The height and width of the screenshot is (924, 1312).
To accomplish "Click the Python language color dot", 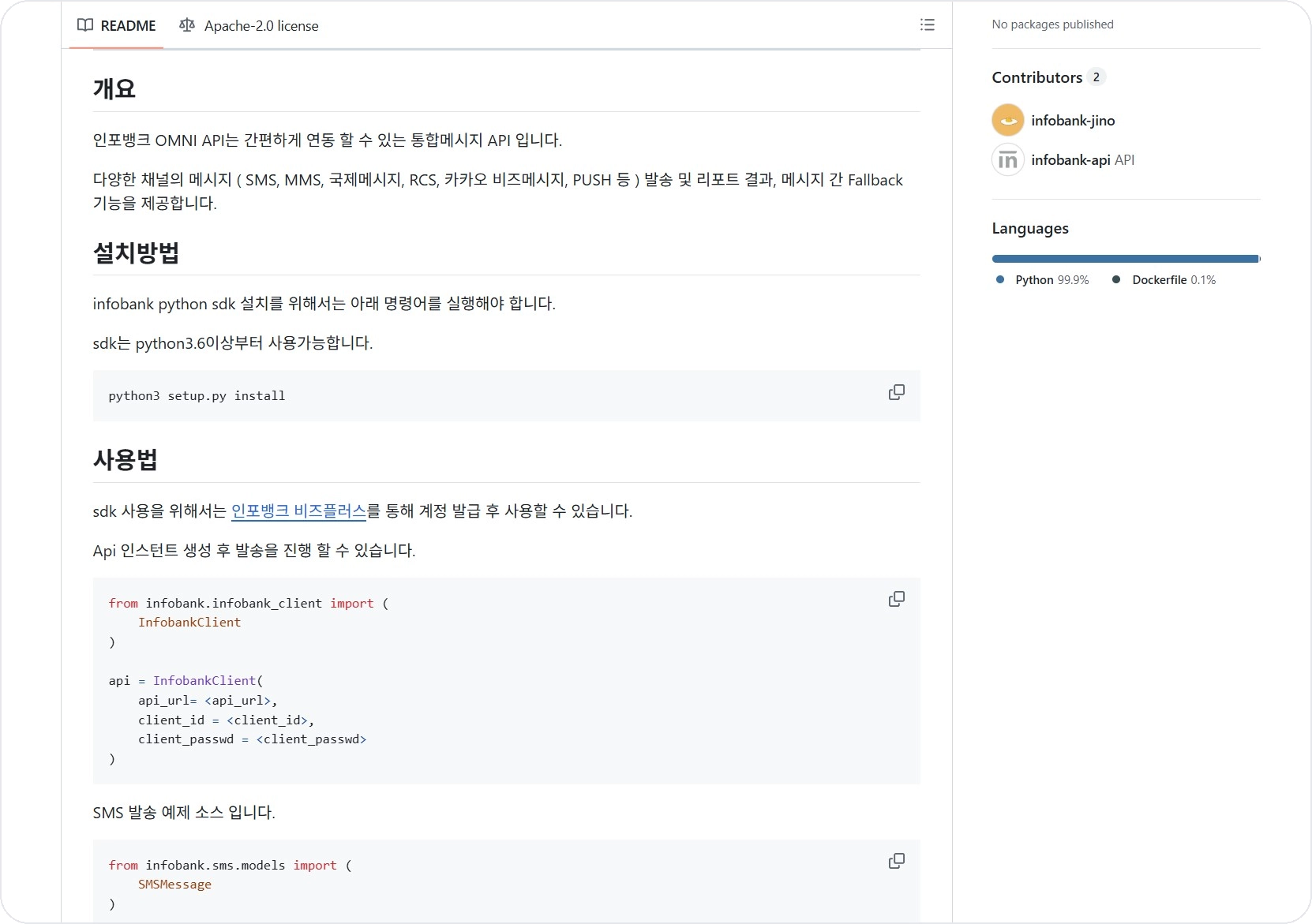I will 1000,279.
